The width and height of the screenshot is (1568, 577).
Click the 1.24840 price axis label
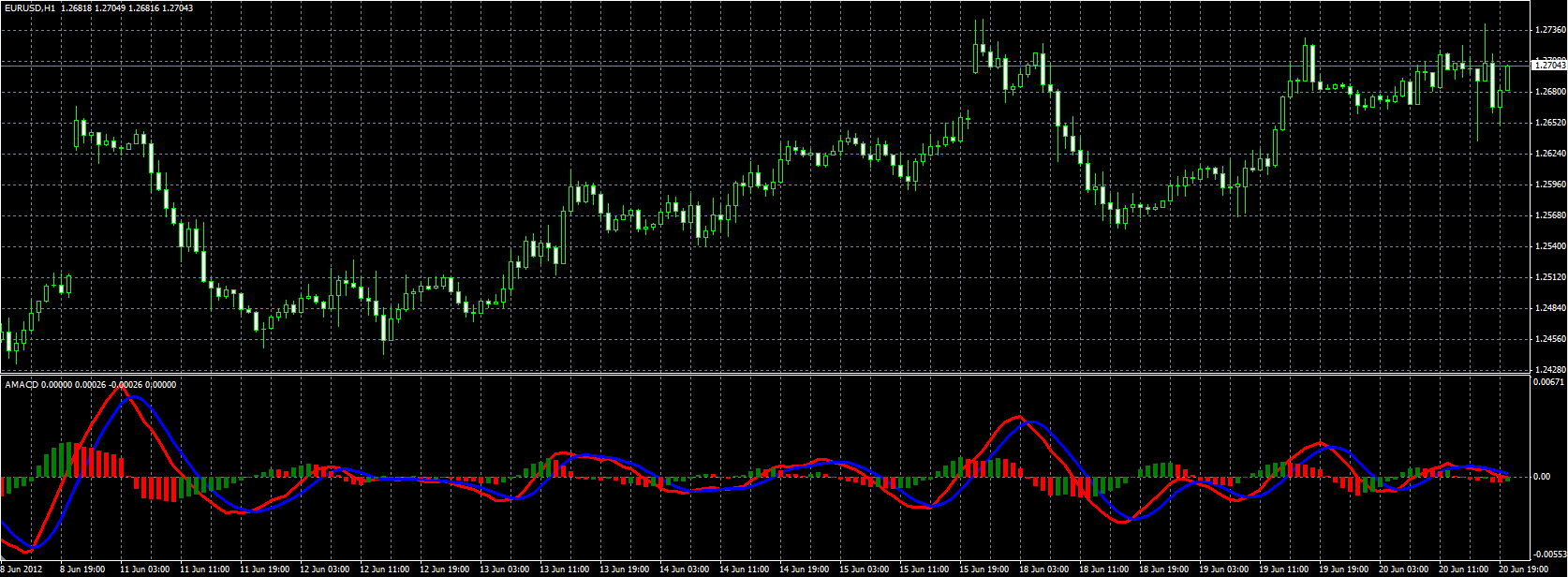click(x=1550, y=308)
